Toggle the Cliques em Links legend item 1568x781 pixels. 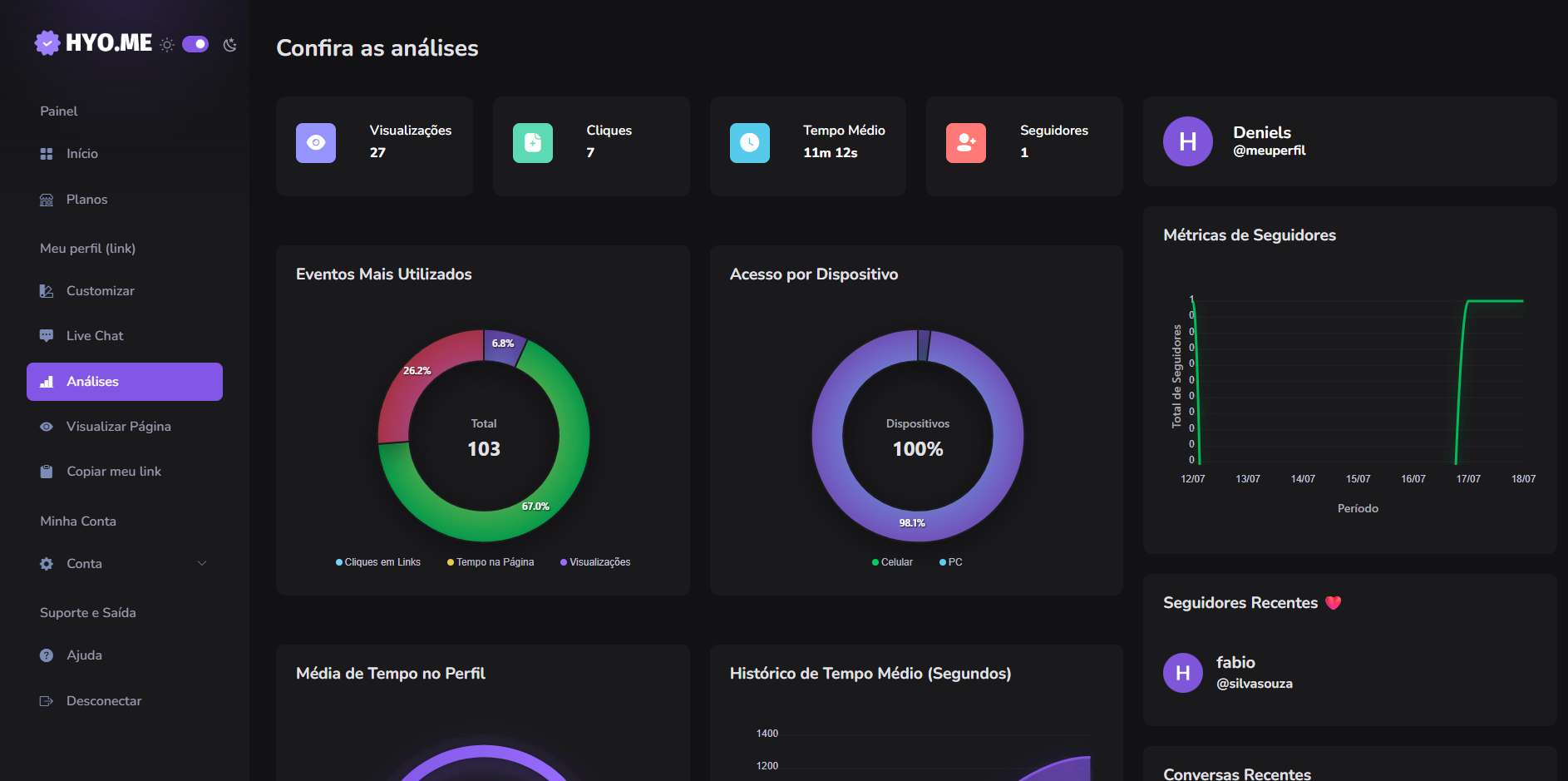pyautogui.click(x=378, y=562)
